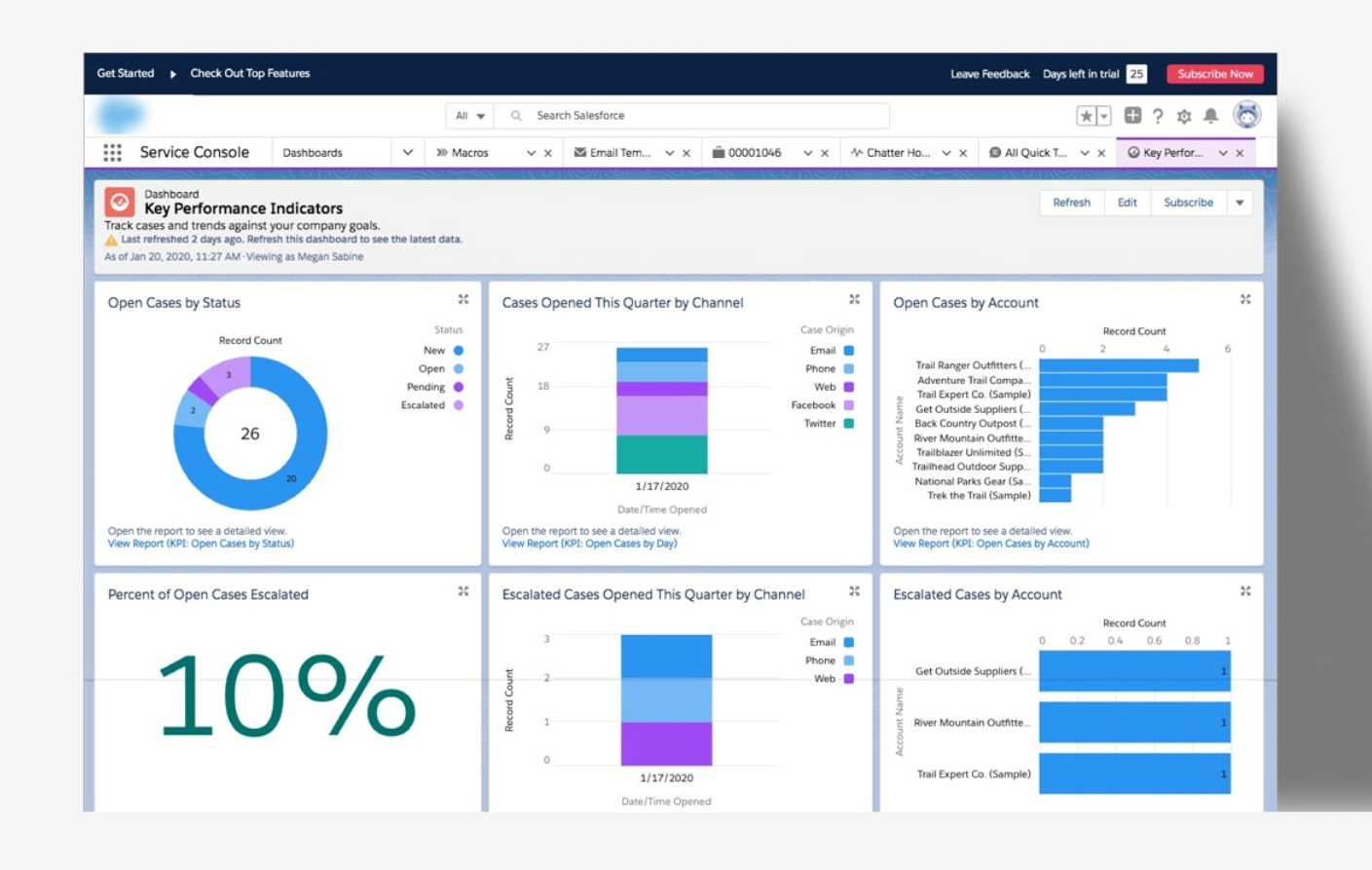The width and height of the screenshot is (1372, 870).
Task: Switch to the 00001046 case tab
Action: (x=754, y=153)
